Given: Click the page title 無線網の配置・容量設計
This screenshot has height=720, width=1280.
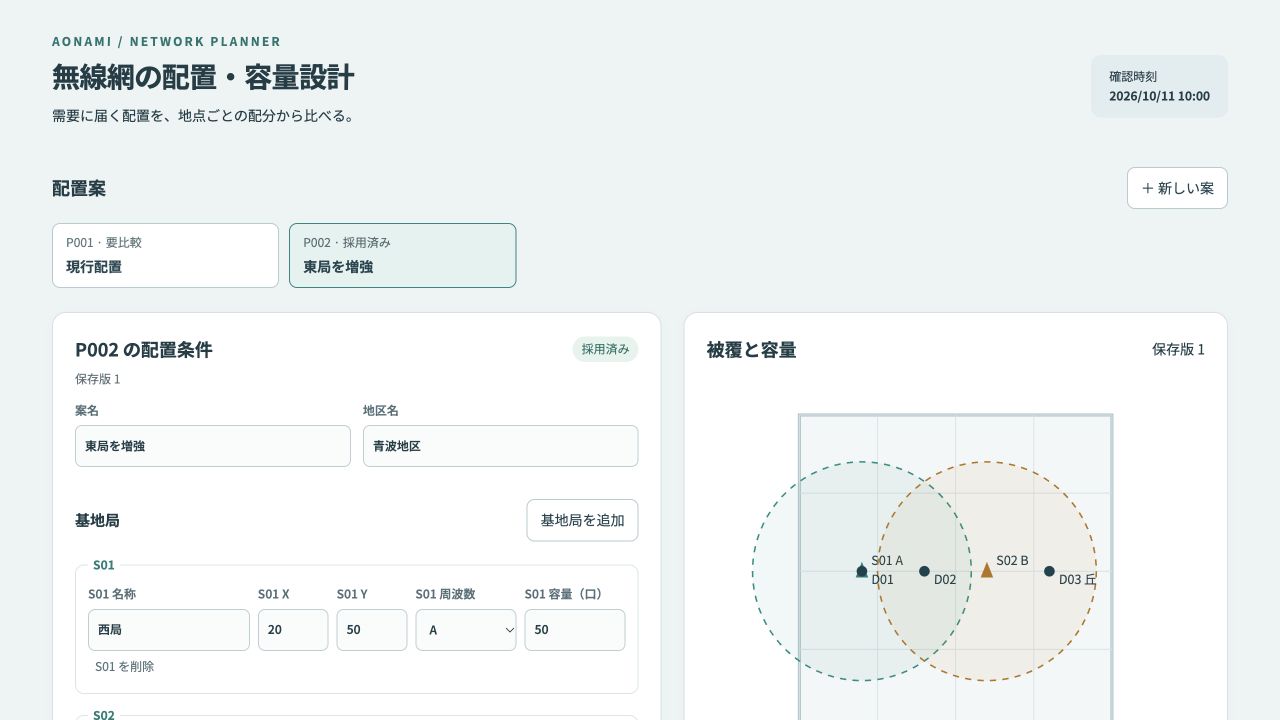Looking at the screenshot, I should click(203, 78).
